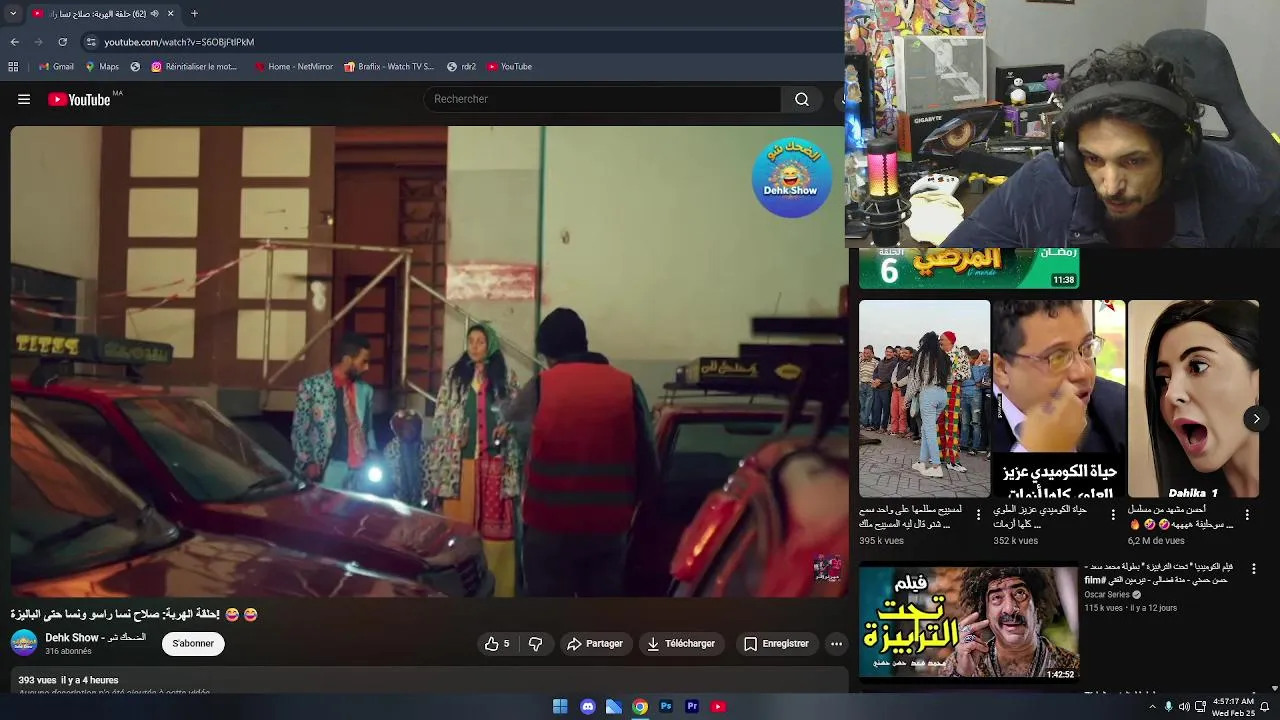Open the 11:38 episode 6 thumbnail

(969, 268)
